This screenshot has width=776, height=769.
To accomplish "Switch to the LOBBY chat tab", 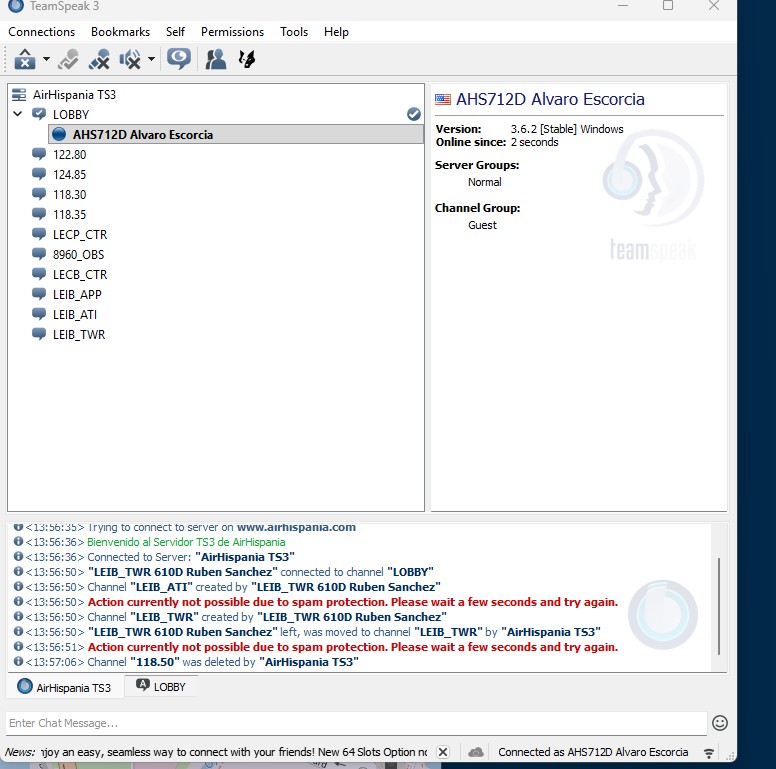I will coord(161,687).
